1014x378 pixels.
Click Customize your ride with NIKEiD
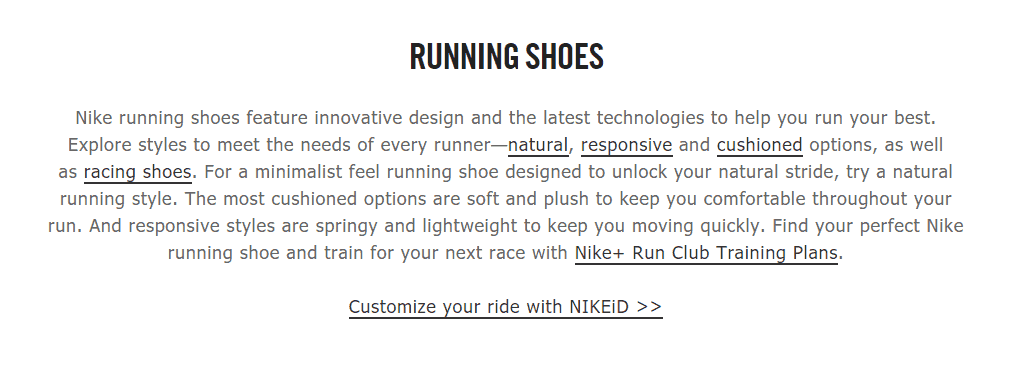(505, 306)
